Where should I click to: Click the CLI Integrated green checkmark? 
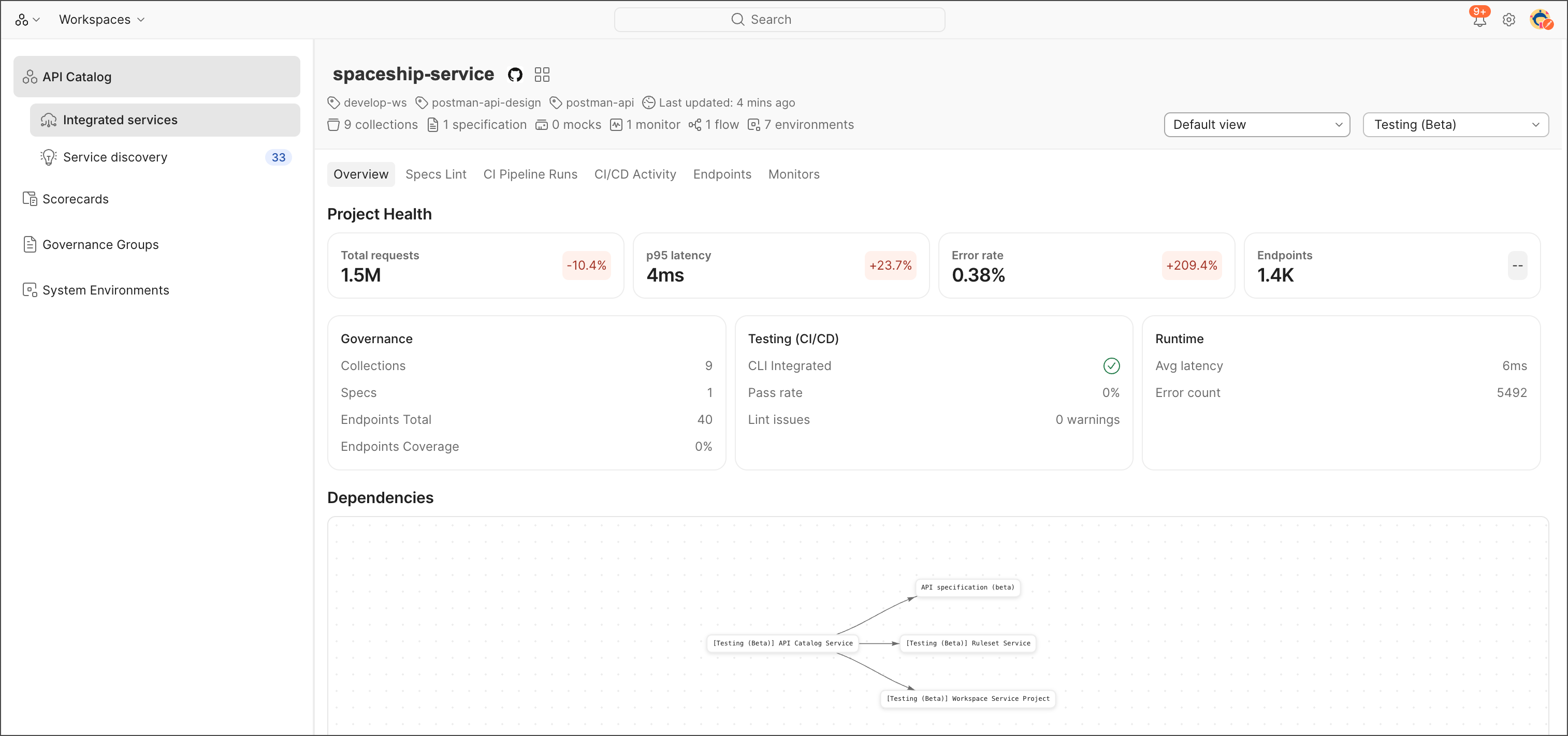pyautogui.click(x=1111, y=365)
